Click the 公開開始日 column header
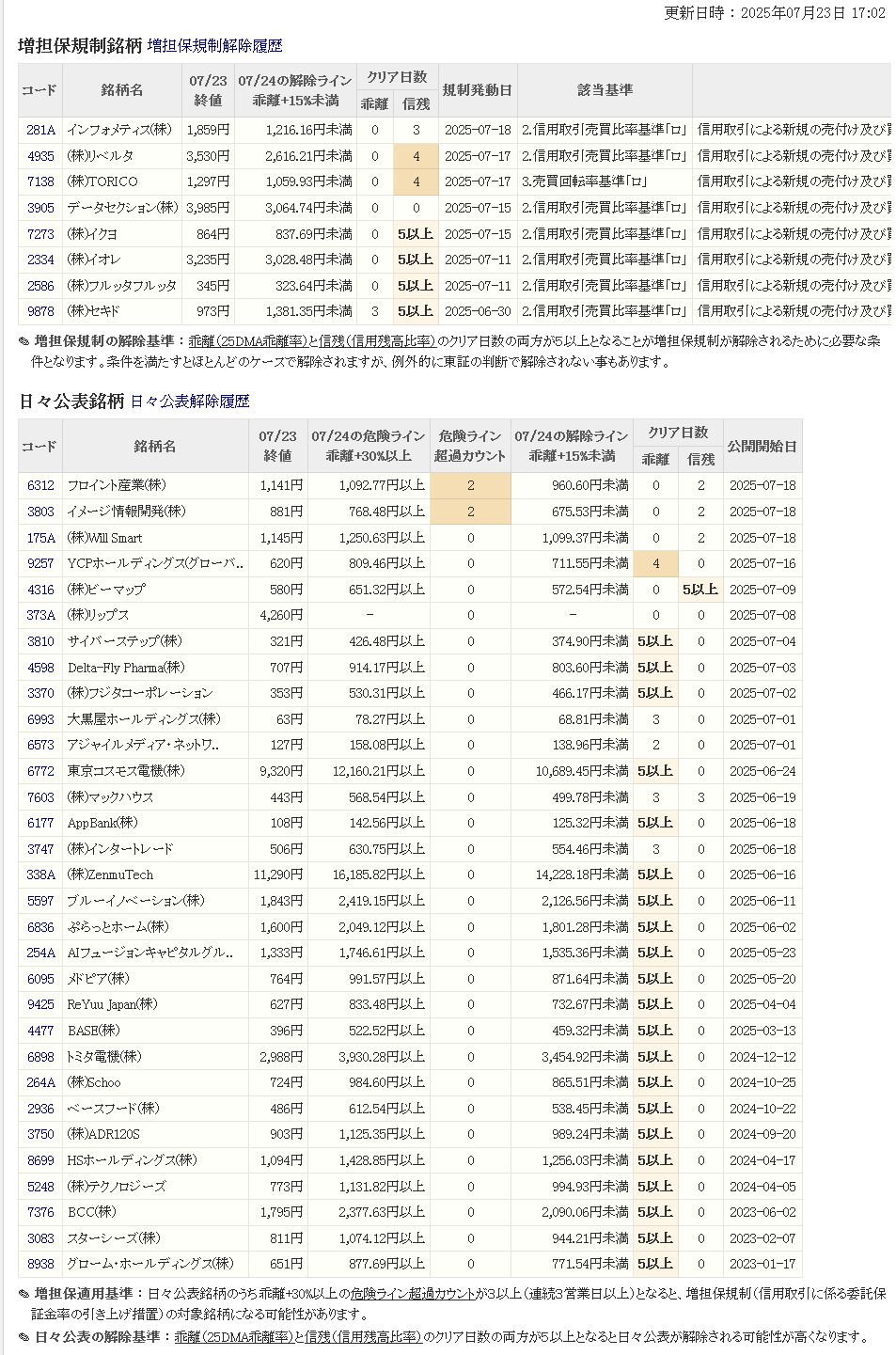Image resolution: width=896 pixels, height=1355 pixels. pyautogui.click(x=762, y=447)
